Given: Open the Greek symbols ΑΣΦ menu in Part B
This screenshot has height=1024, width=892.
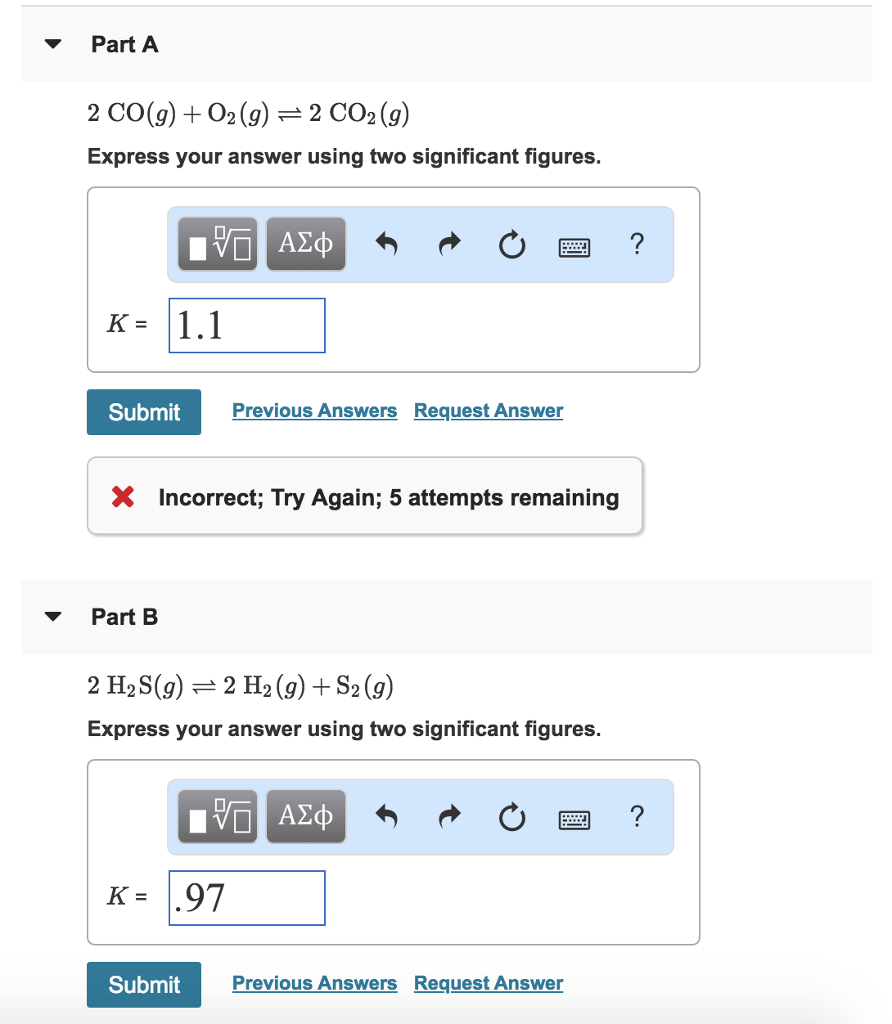Looking at the screenshot, I should tap(305, 816).
